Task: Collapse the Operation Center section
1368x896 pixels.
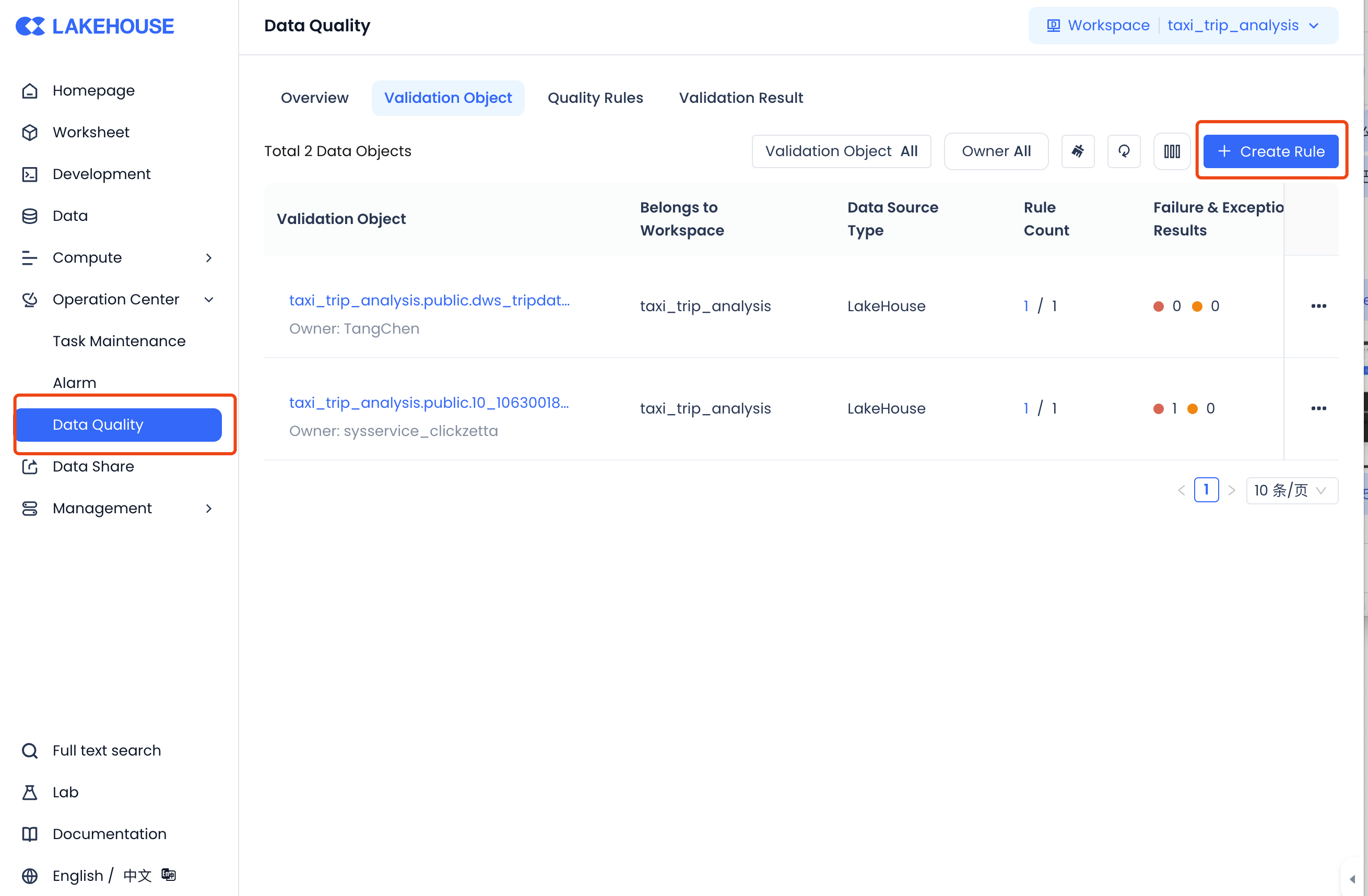Action: (x=209, y=299)
